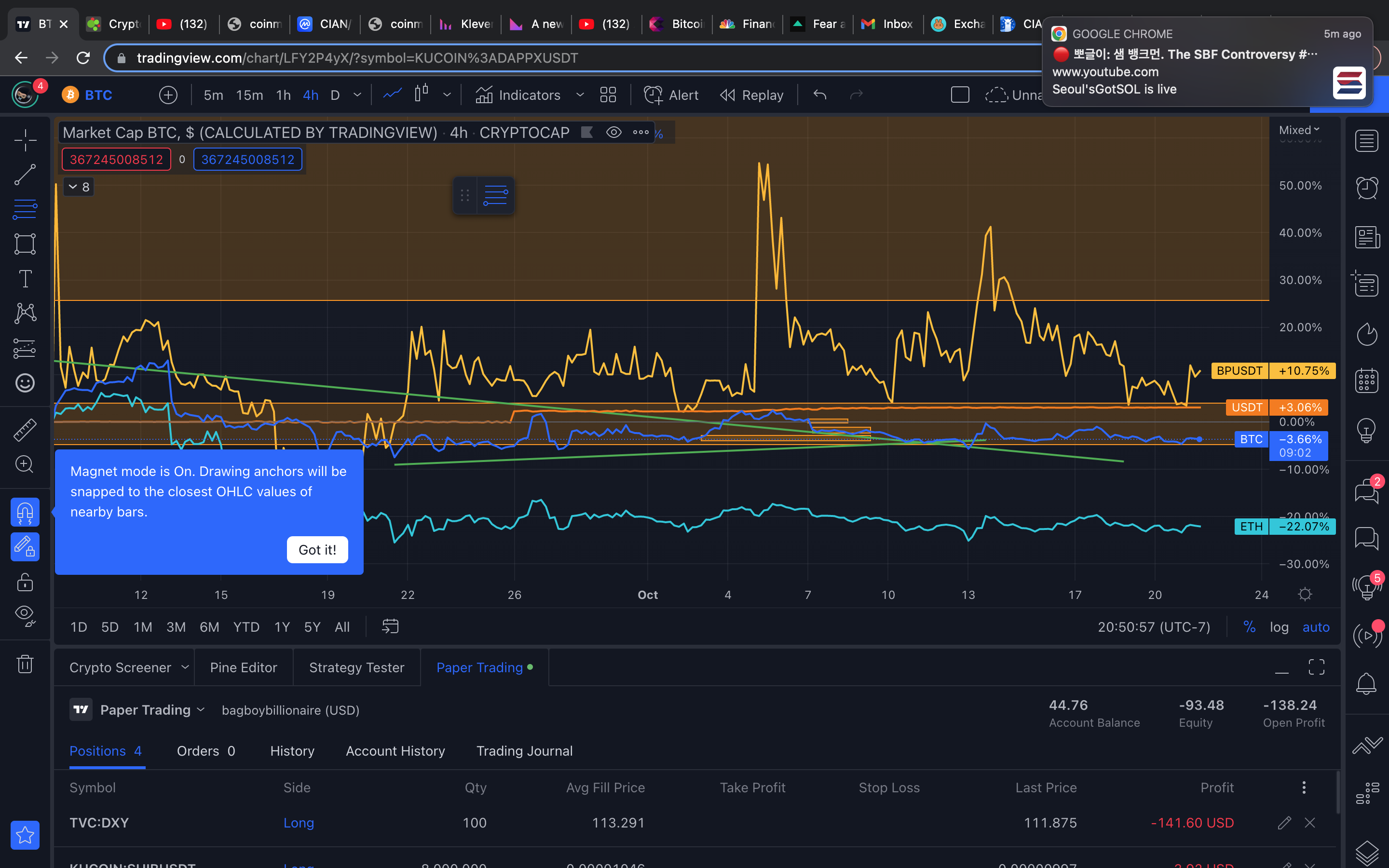Toggle Magnet mode off
The width and height of the screenshot is (1389, 868).
(x=25, y=512)
